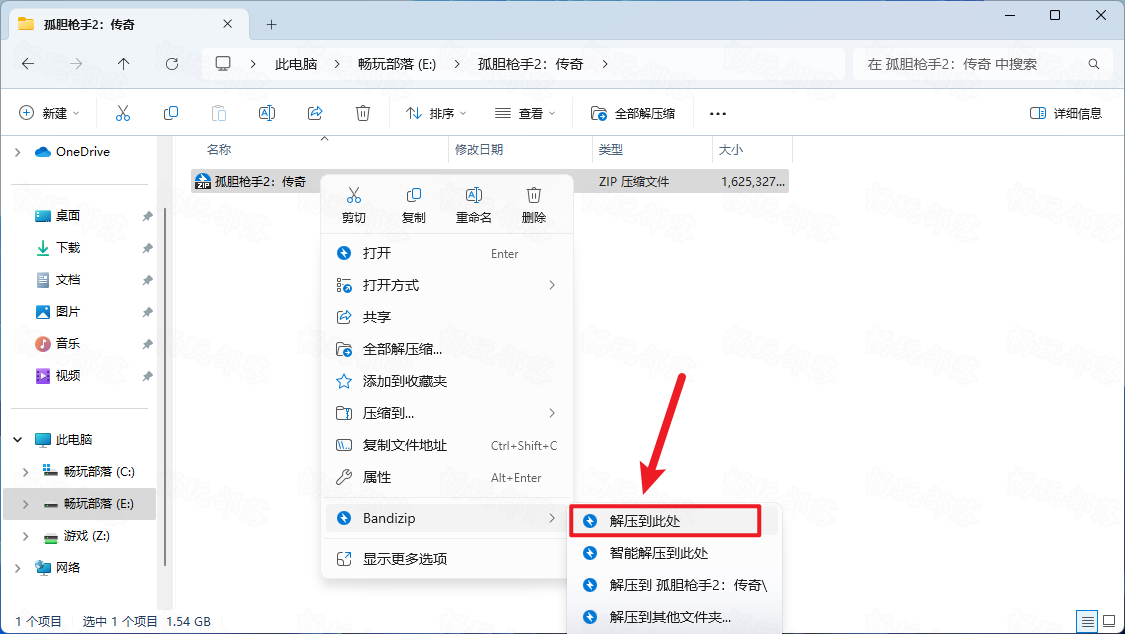1125x634 pixels.
Task: Expand chevron after 孤胆枪手2：传奇 breadcrumb
Action: point(605,64)
